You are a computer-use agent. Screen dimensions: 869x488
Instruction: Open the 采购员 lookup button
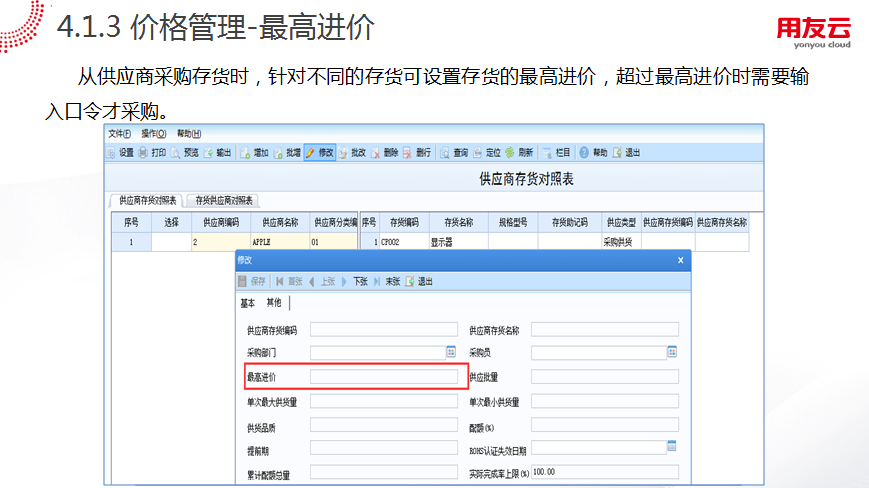(672, 352)
